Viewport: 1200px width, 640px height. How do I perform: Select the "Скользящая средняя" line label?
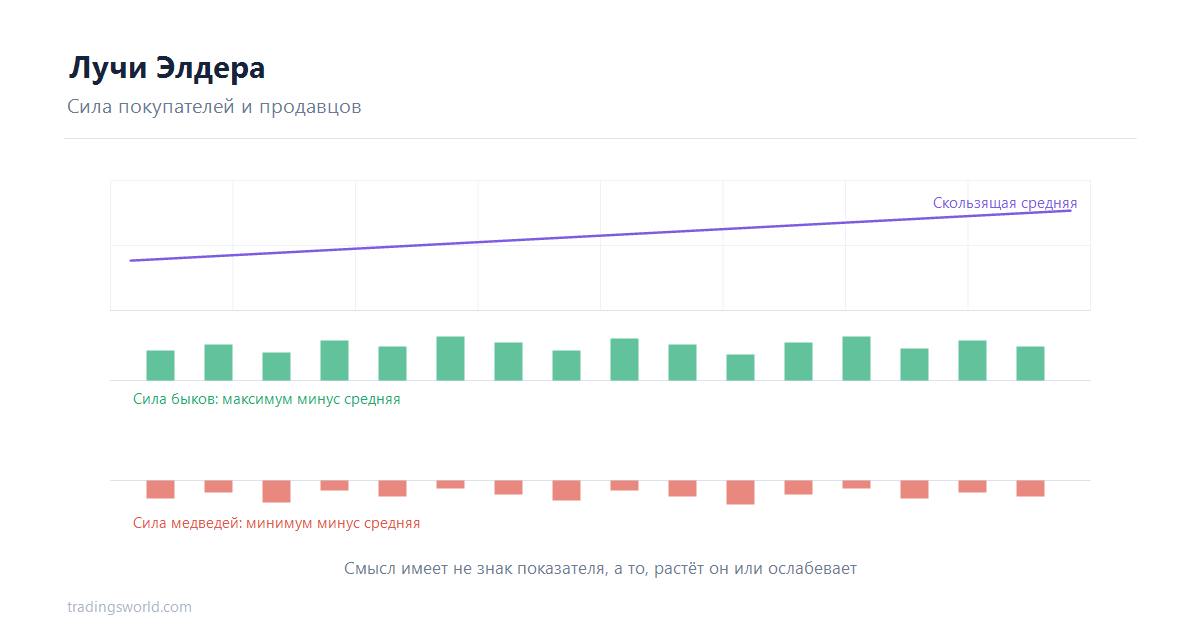[x=1005, y=203]
